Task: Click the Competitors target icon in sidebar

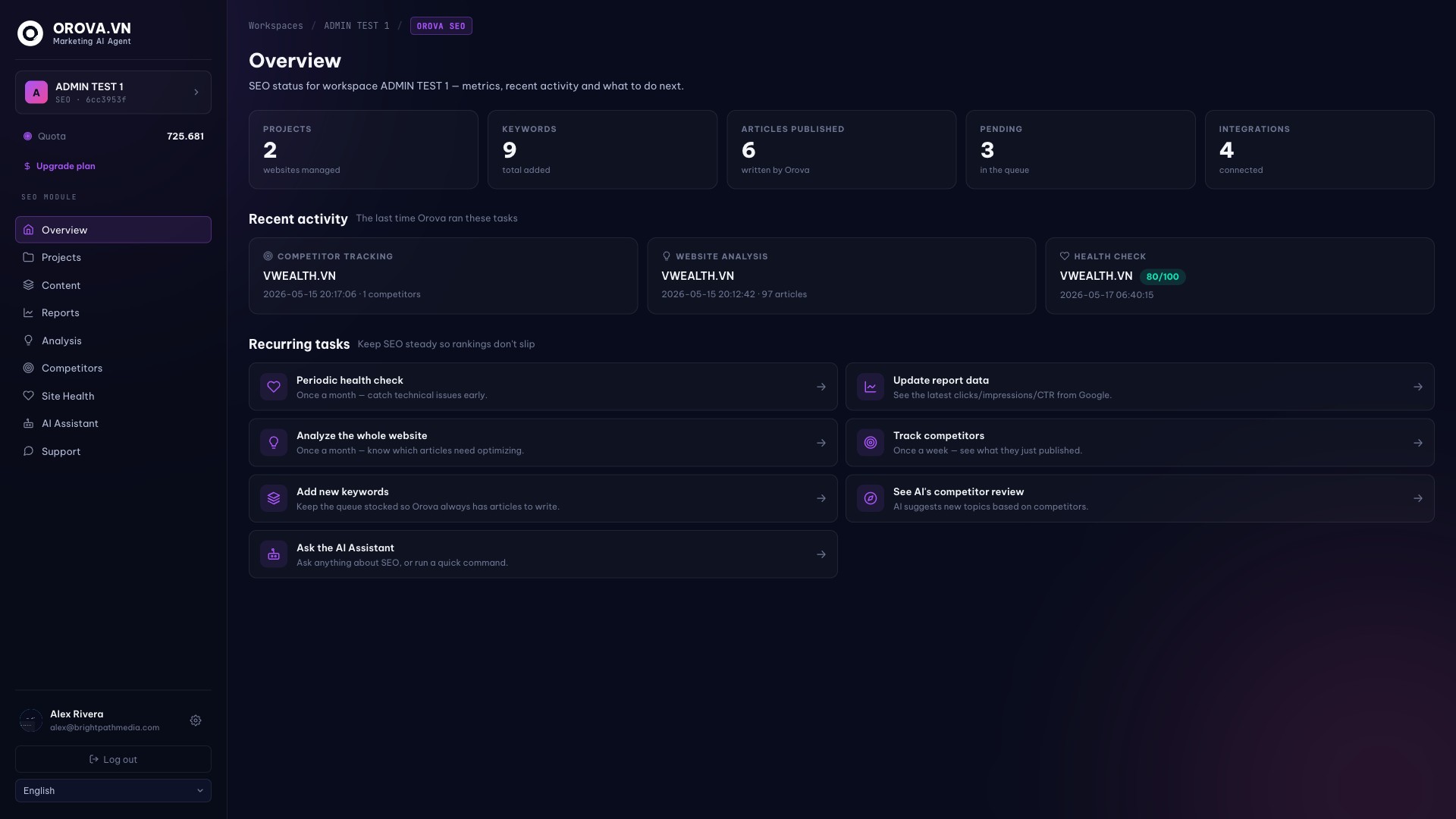Action: point(28,368)
